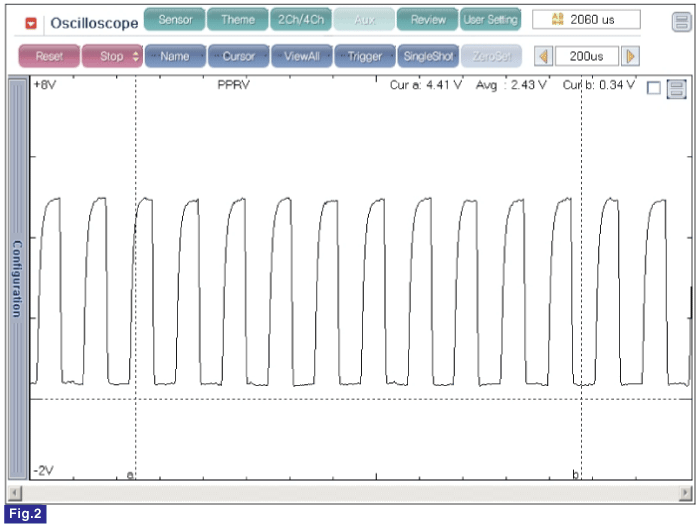This screenshot has width=700, height=526.
Task: Click the horizontal scrollbar track
Action: coord(350,493)
